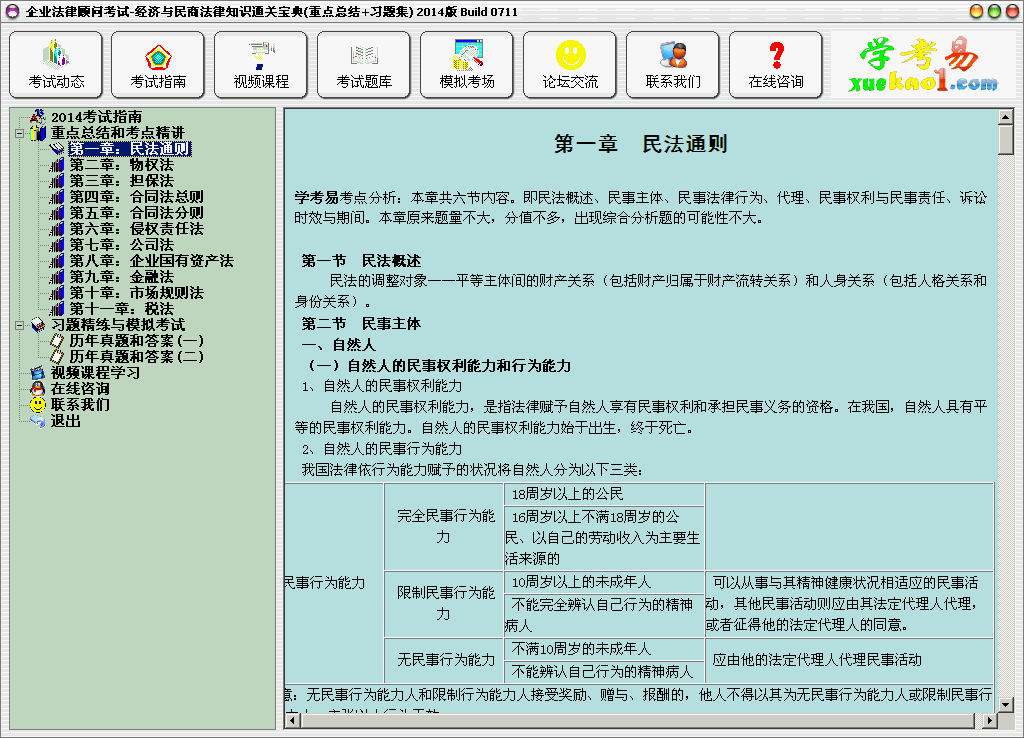Select tree item 第四章：合同法总则
Screen dimensions: 1024x738
point(137,197)
